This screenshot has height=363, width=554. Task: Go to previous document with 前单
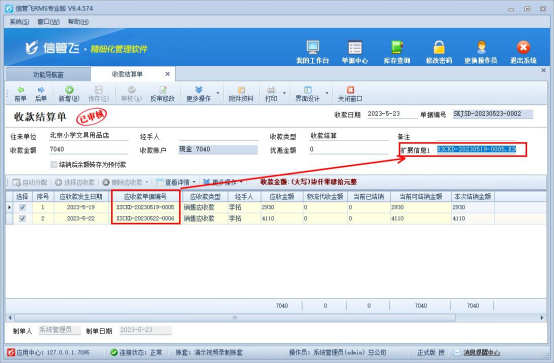pos(20,94)
